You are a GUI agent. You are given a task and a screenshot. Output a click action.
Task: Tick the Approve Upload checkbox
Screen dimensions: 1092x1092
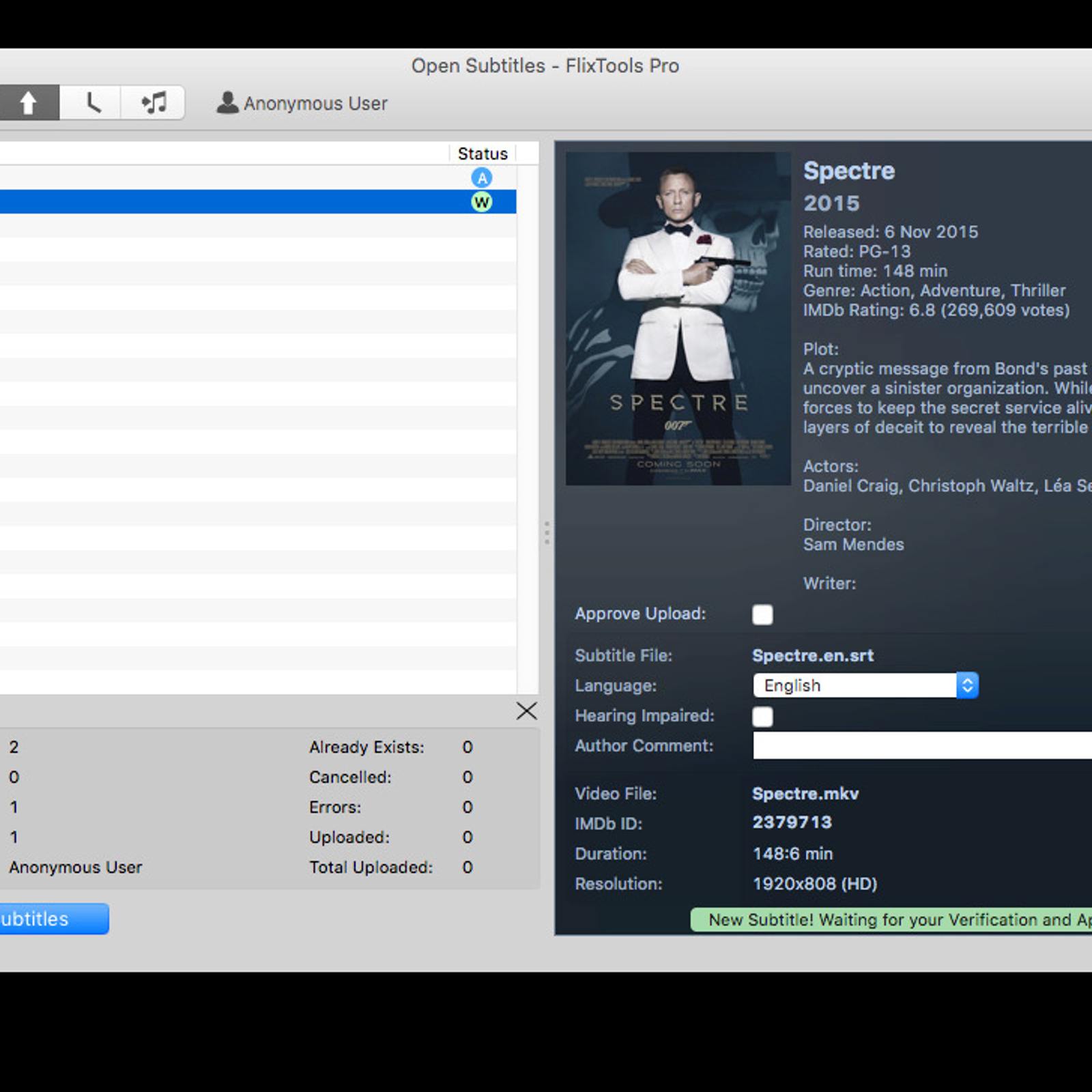pos(762,614)
